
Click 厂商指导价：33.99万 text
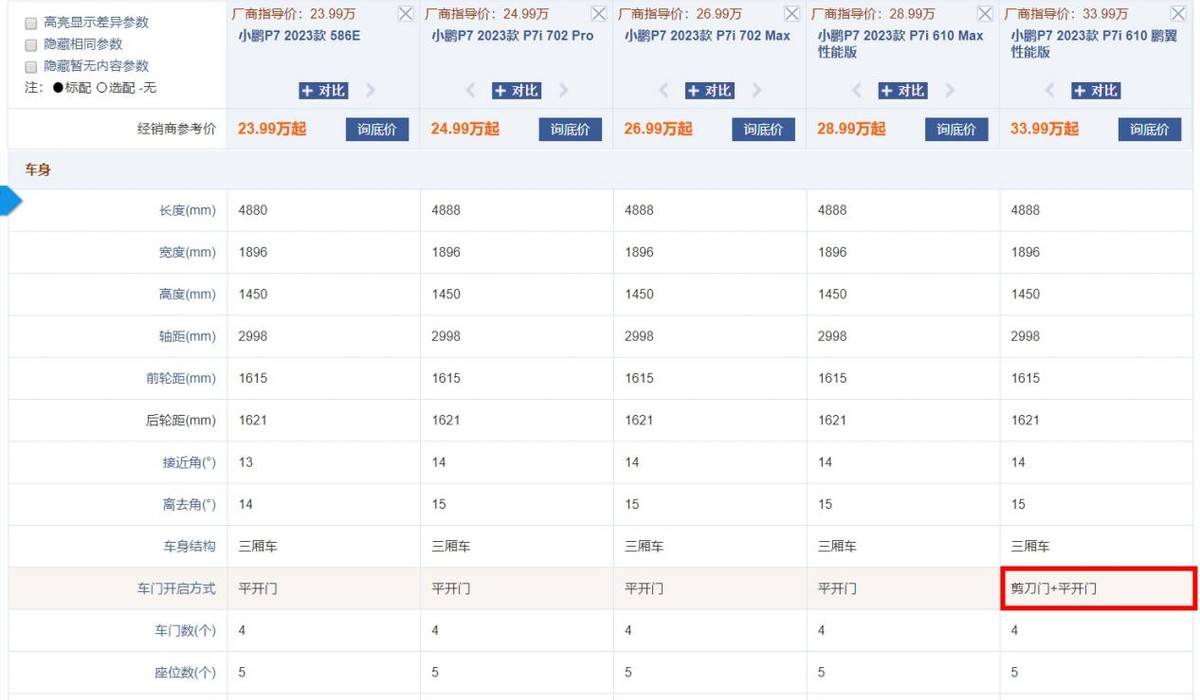pos(1066,14)
